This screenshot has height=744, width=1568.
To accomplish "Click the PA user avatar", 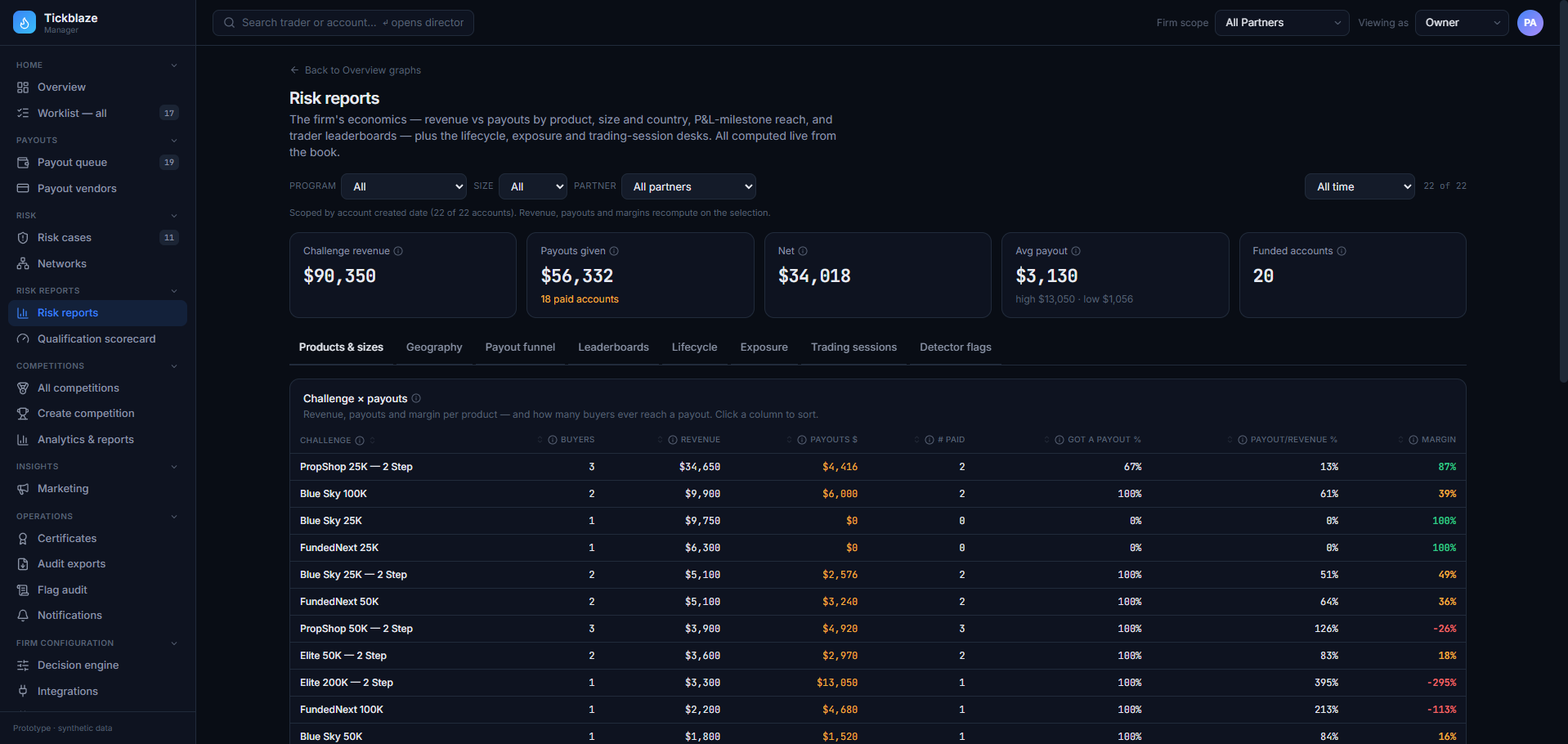I will 1530,23.
